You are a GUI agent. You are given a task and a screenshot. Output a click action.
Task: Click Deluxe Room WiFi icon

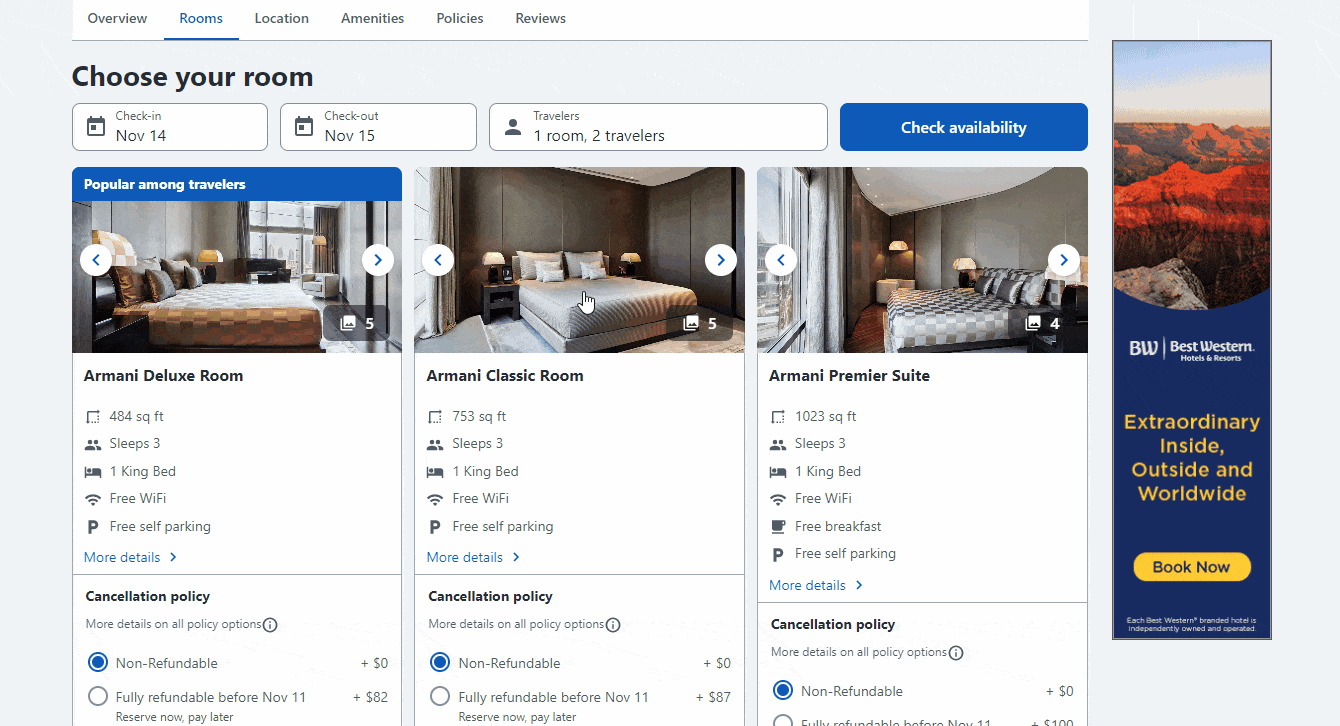pos(93,499)
